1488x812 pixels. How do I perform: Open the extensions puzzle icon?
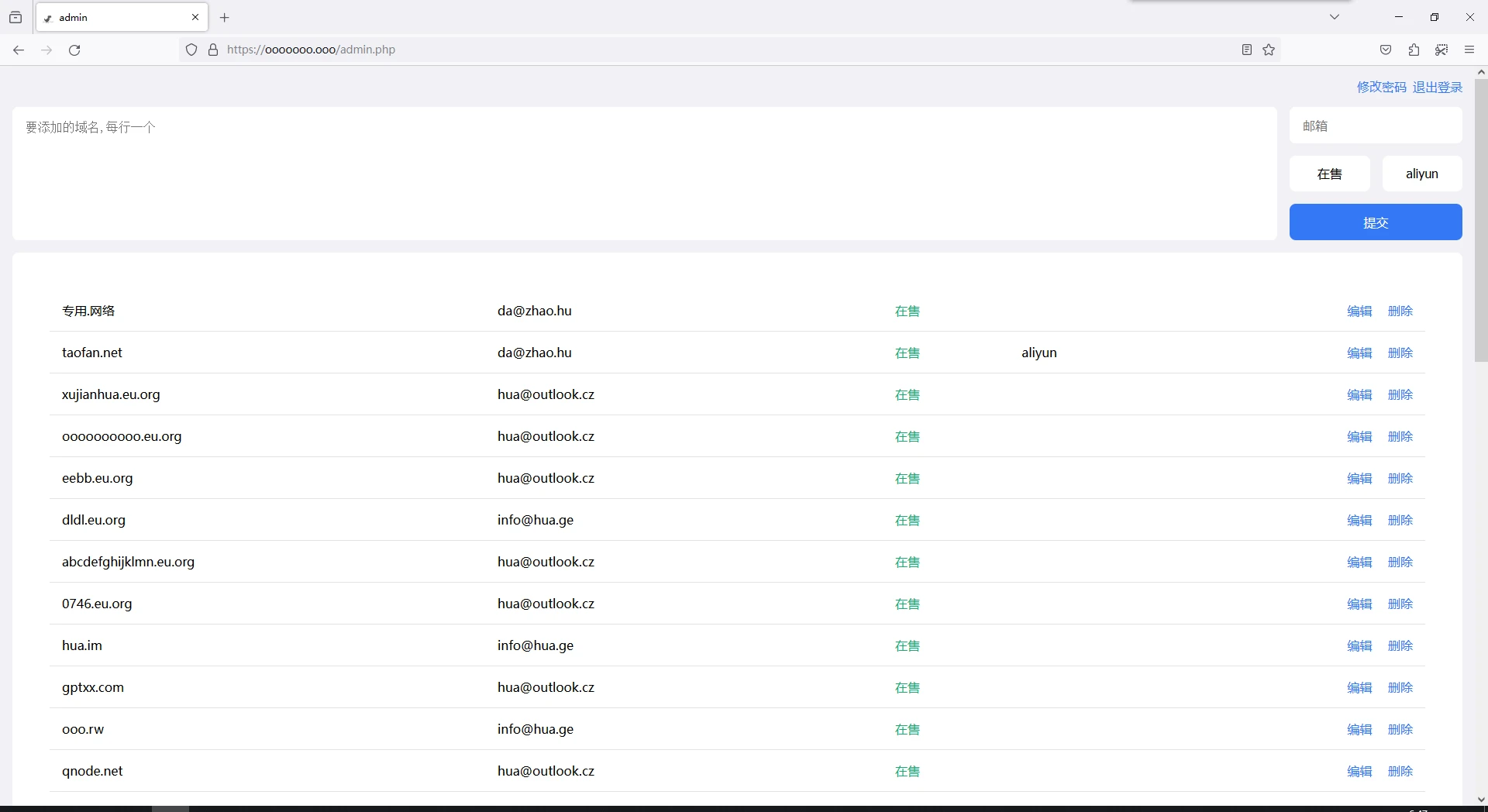1414,50
